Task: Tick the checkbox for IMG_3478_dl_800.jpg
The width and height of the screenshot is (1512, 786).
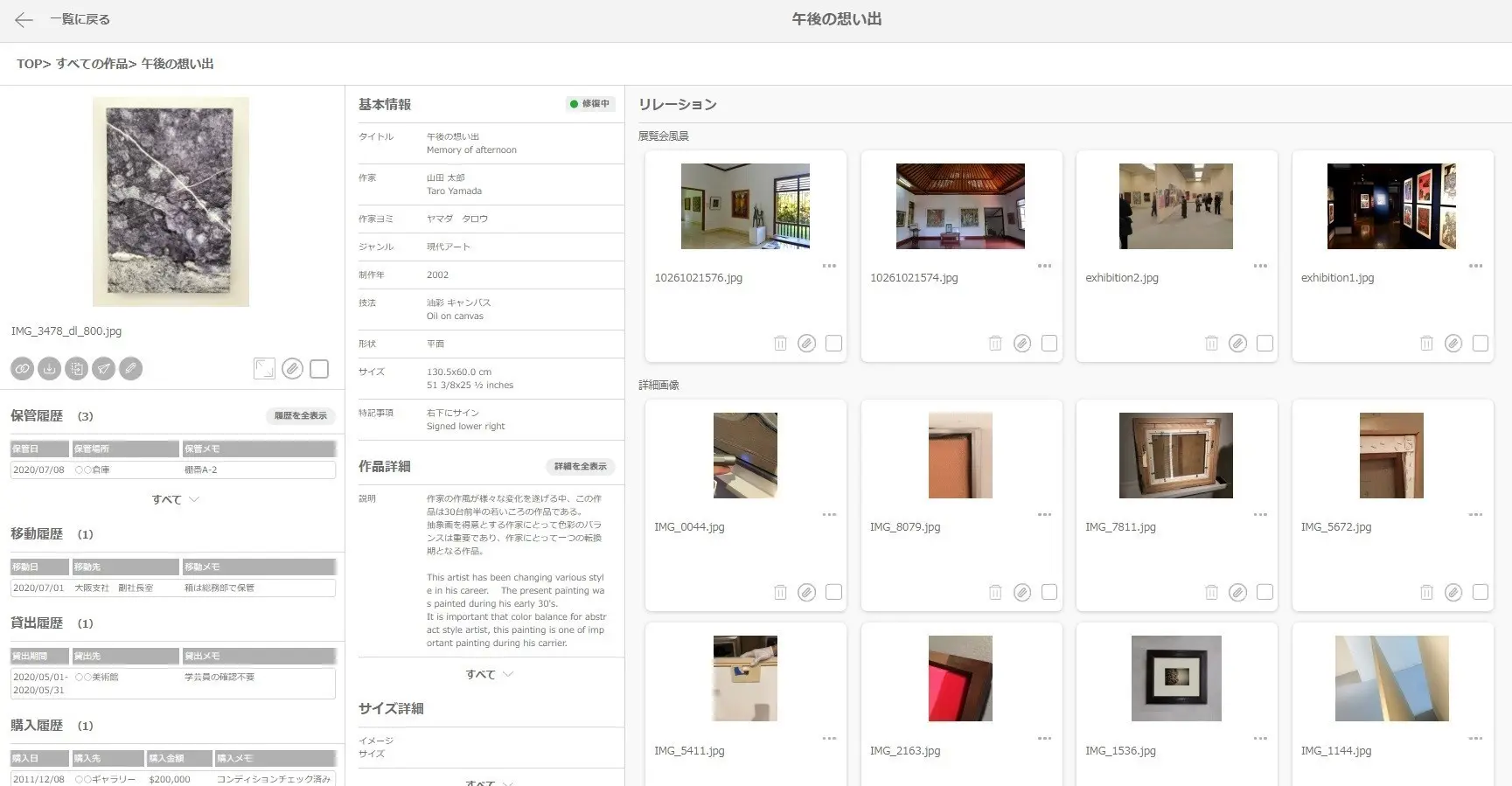Action: [x=320, y=369]
